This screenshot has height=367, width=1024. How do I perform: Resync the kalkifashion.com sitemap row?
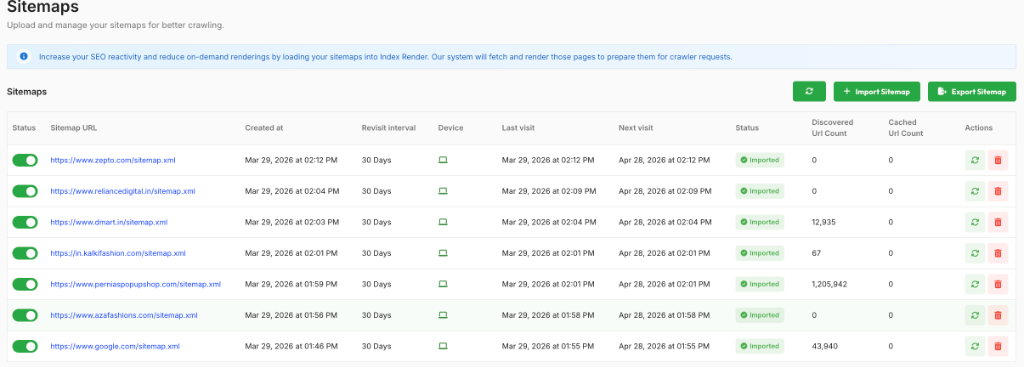pos(975,253)
